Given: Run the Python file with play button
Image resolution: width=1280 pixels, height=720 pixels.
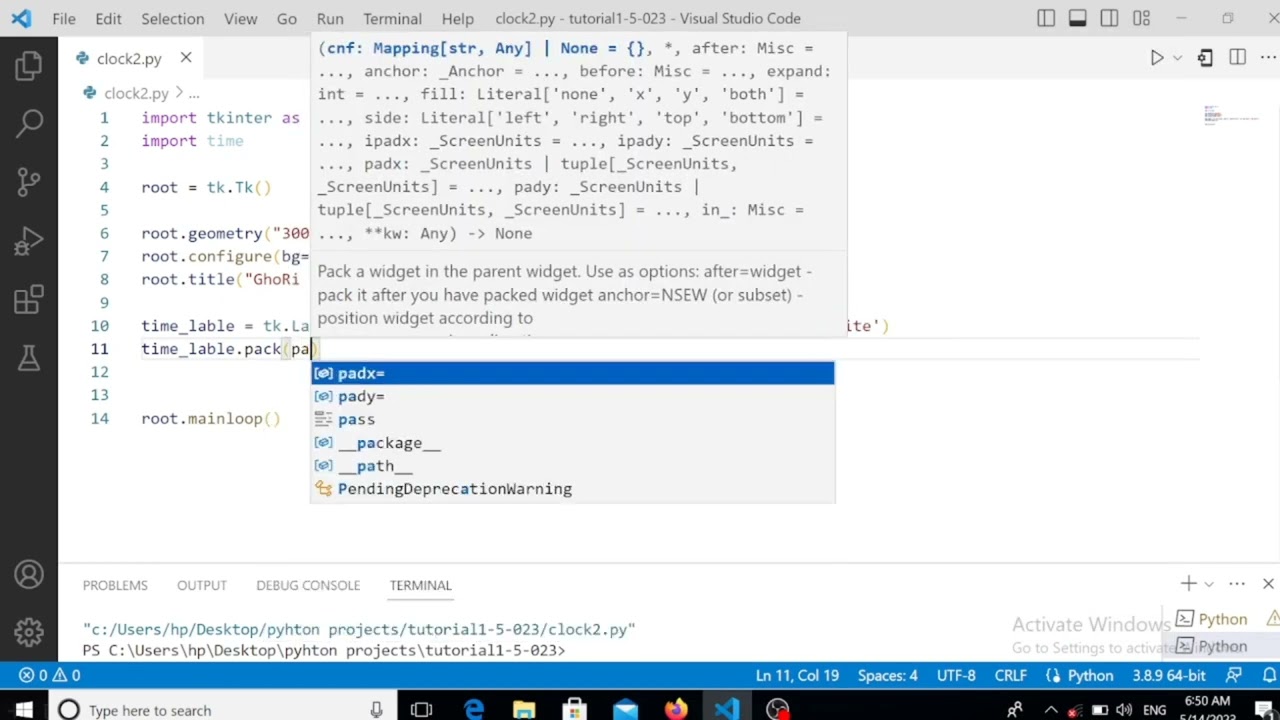Looking at the screenshot, I should [1156, 58].
